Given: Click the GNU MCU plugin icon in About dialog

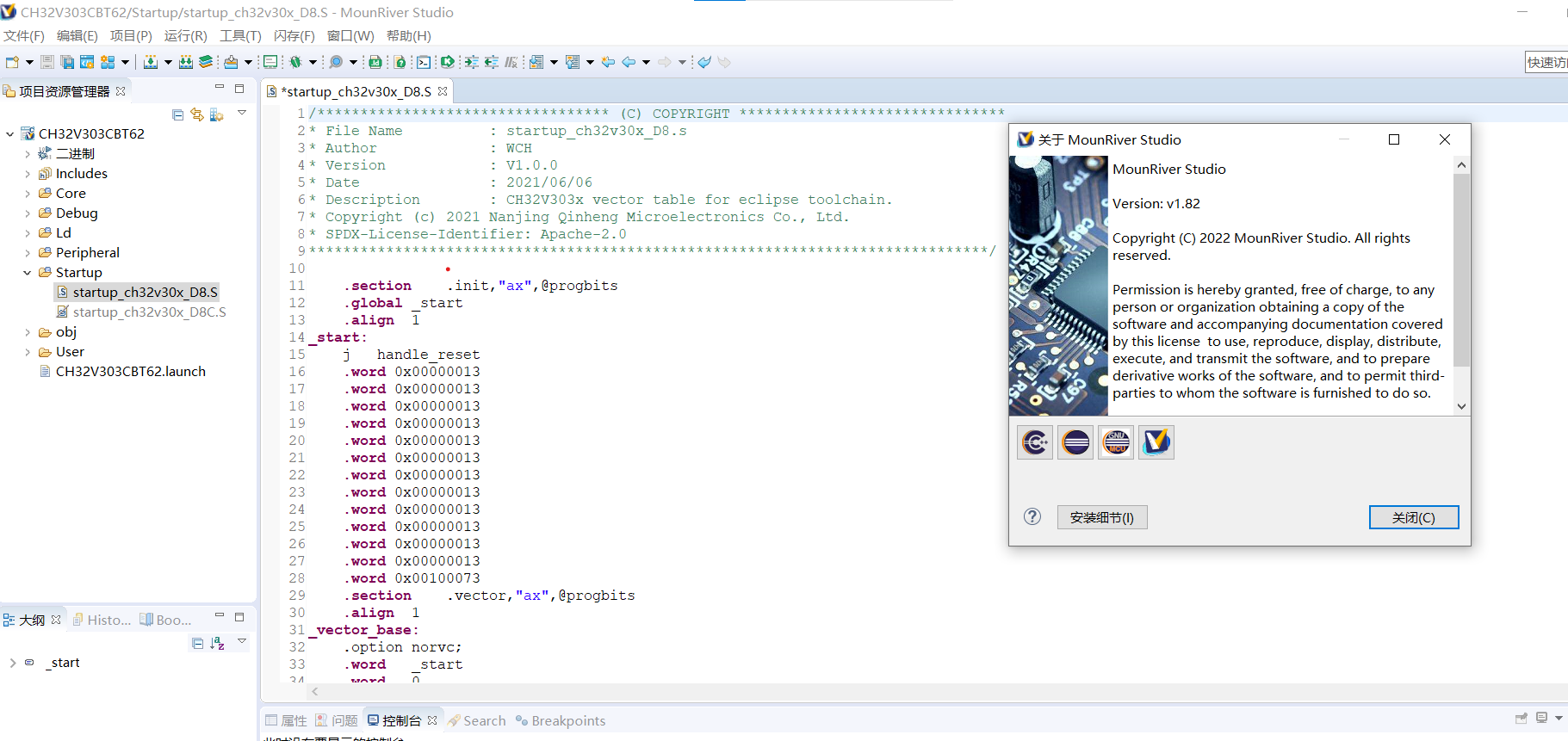Looking at the screenshot, I should 1116,442.
